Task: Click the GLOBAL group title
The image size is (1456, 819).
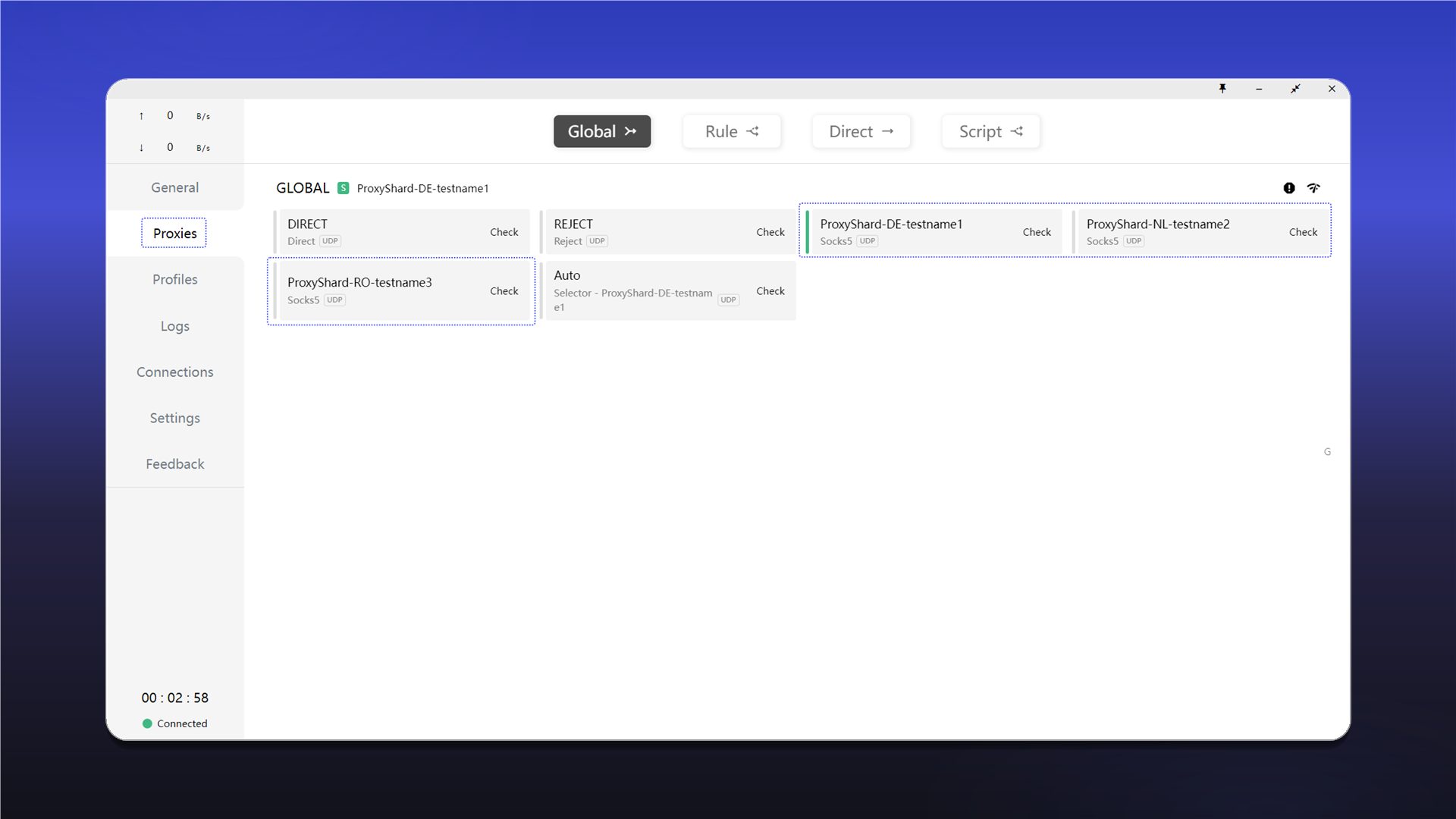Action: [303, 188]
